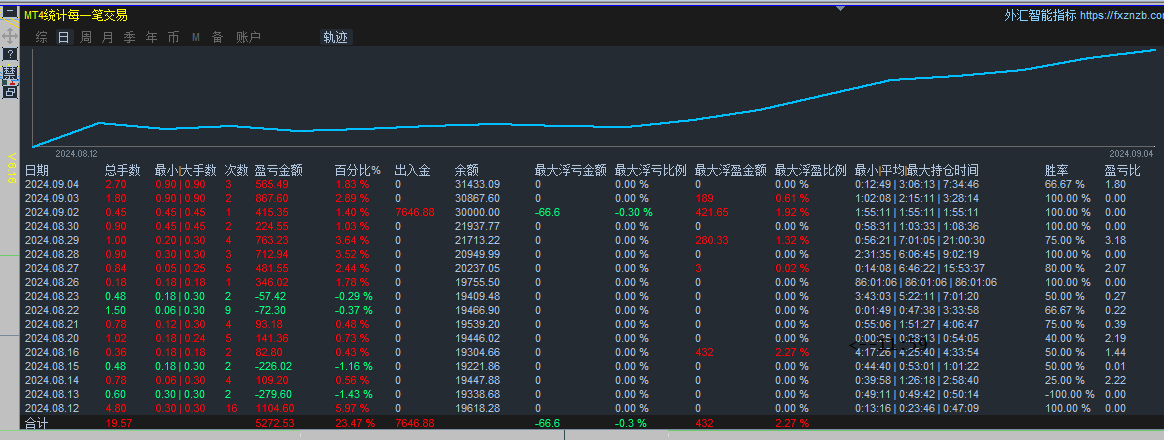Click the restore window icon in the left strip
The image size is (1164, 440).
[x=10, y=92]
